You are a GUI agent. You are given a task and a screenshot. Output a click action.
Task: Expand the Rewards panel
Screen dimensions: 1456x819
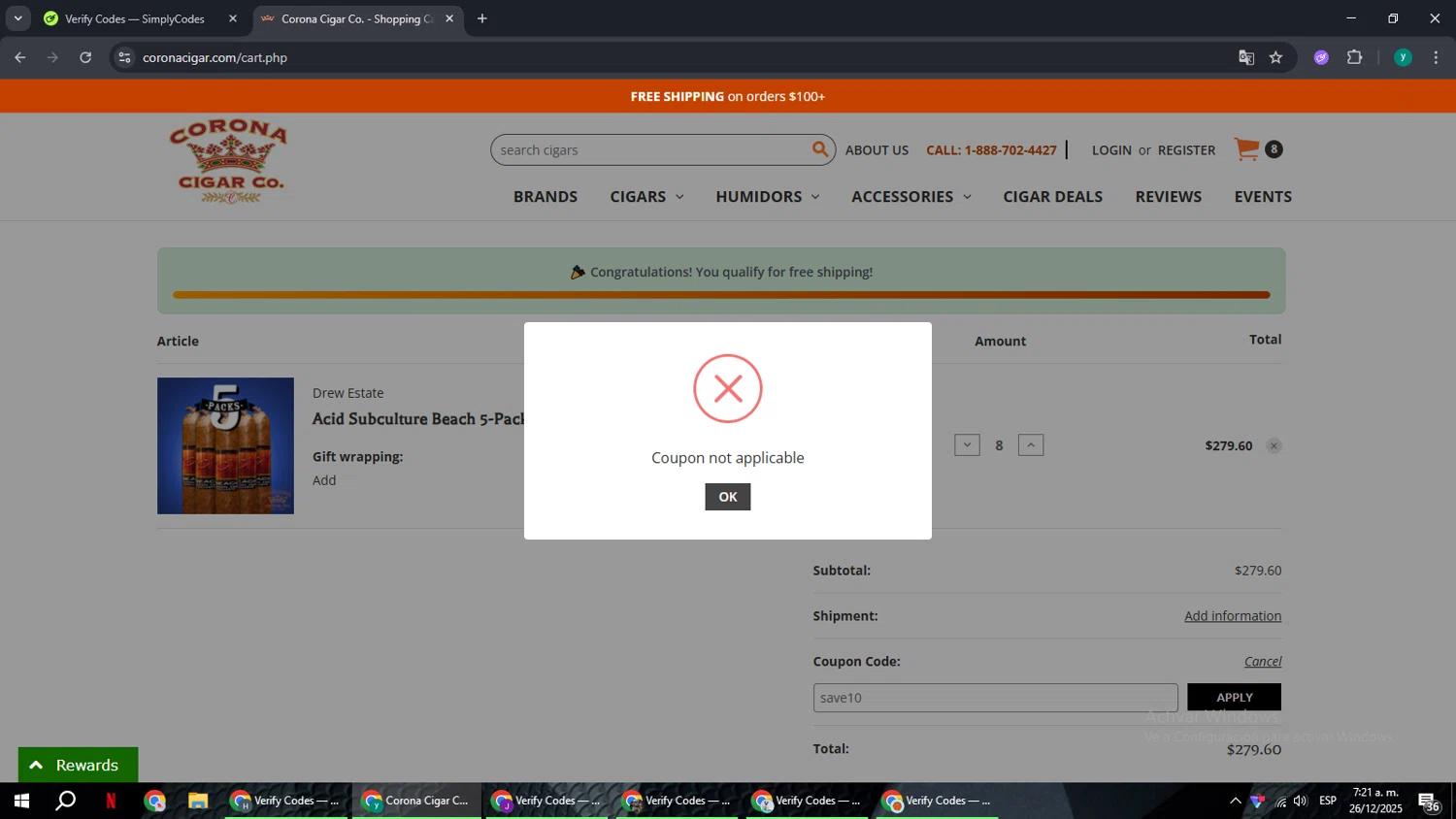78,765
